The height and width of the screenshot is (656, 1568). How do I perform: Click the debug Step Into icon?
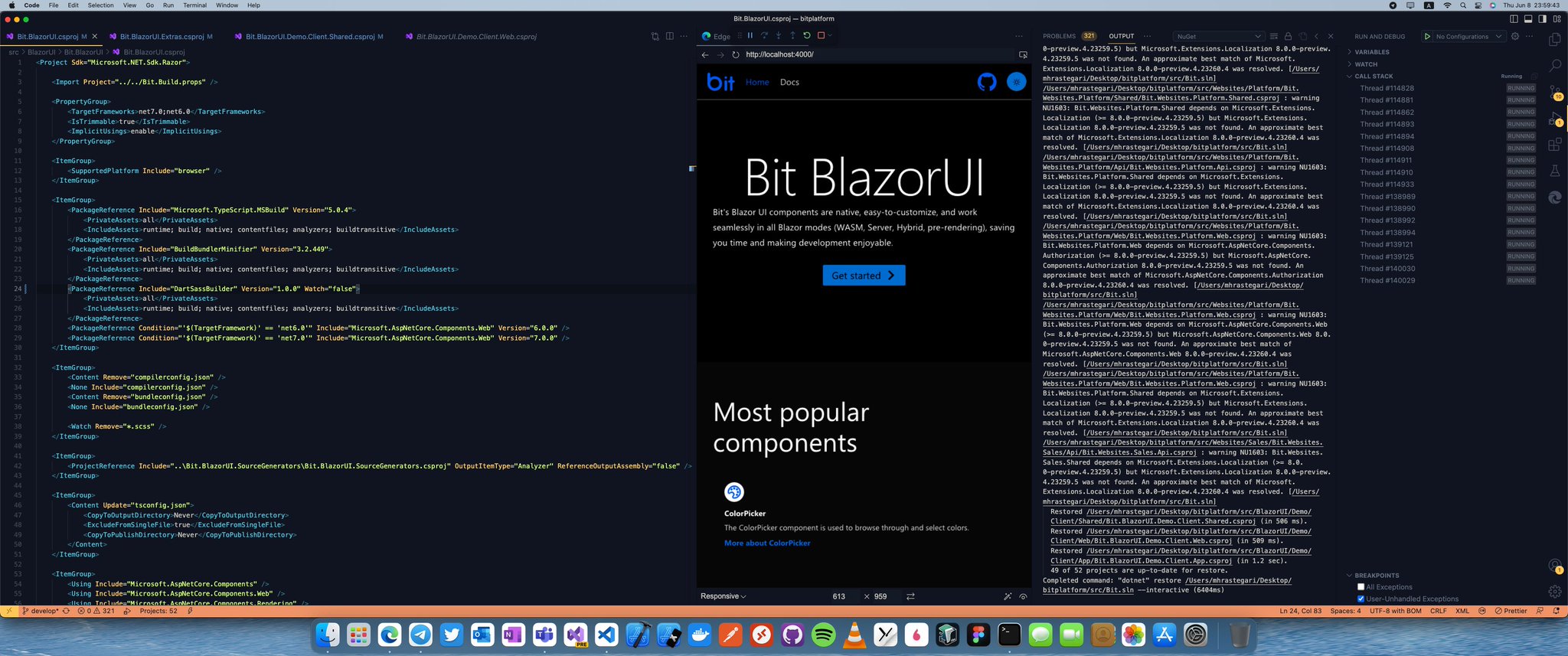point(779,35)
